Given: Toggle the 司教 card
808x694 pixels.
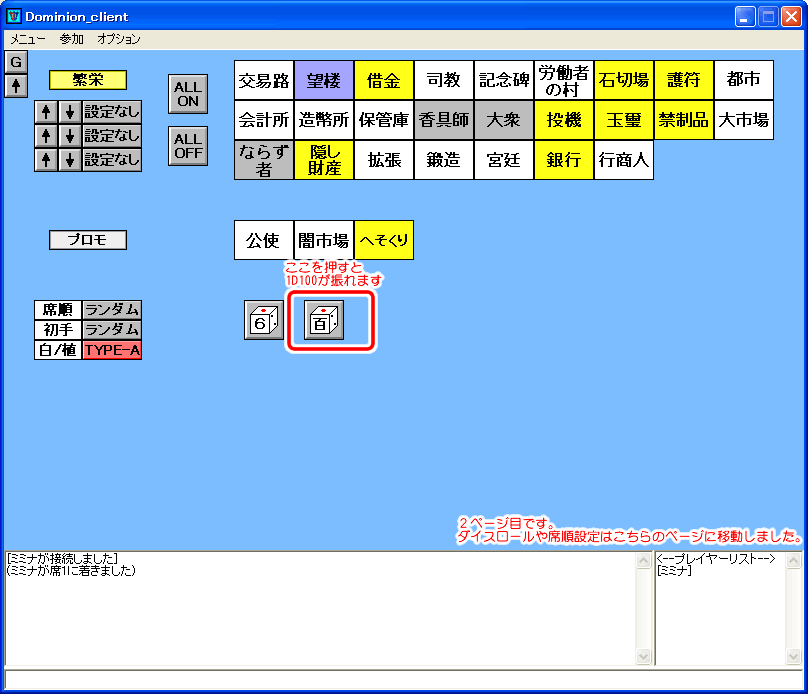Looking at the screenshot, I should 444,80.
